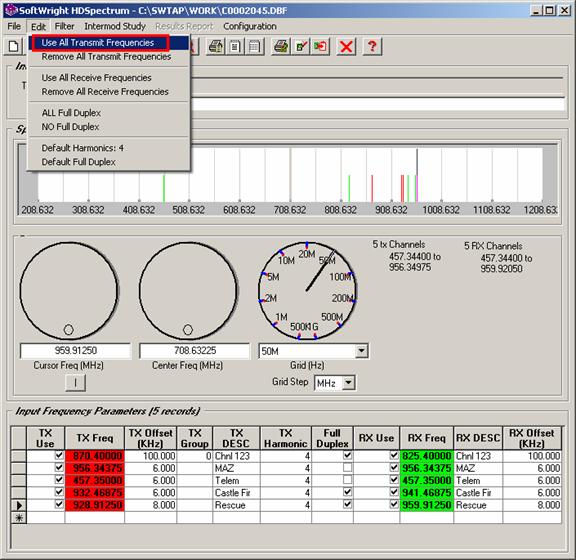This screenshot has height=560, width=576.
Task: Click the Cursor Freq field 959.91250
Action: 75,351
